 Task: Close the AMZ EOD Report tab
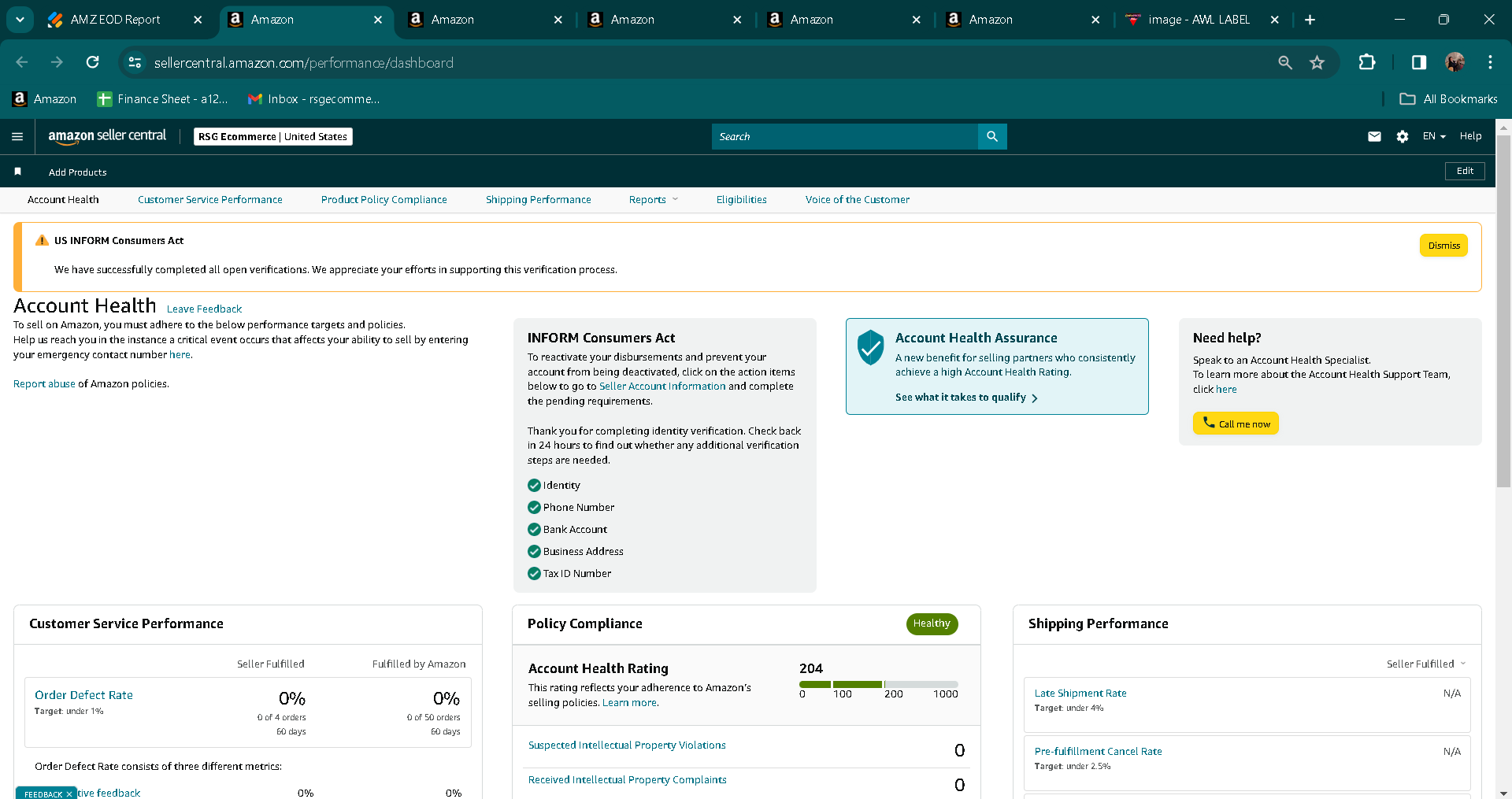click(198, 20)
